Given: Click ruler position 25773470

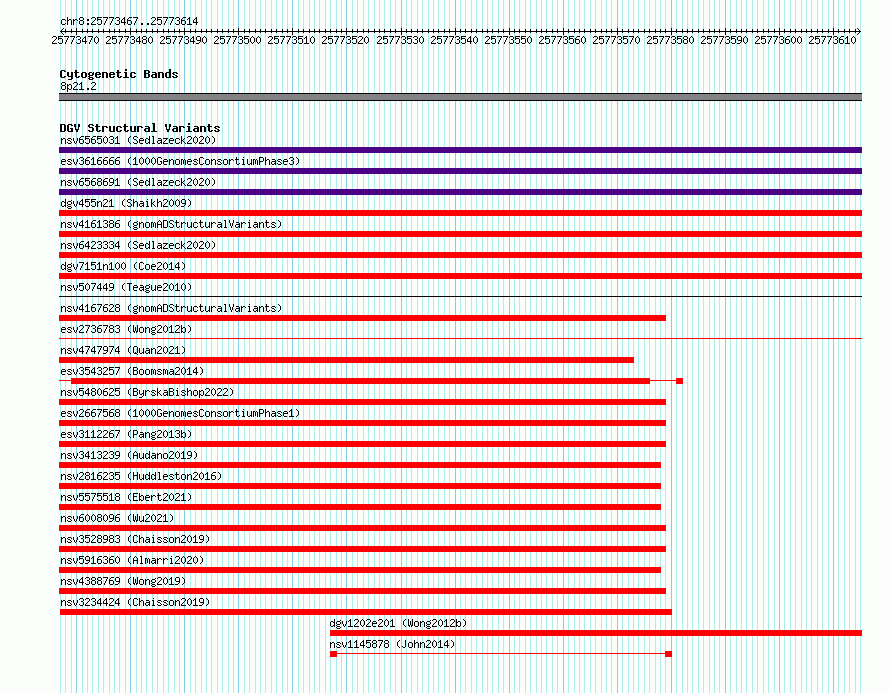Looking at the screenshot, I should [x=75, y=40].
